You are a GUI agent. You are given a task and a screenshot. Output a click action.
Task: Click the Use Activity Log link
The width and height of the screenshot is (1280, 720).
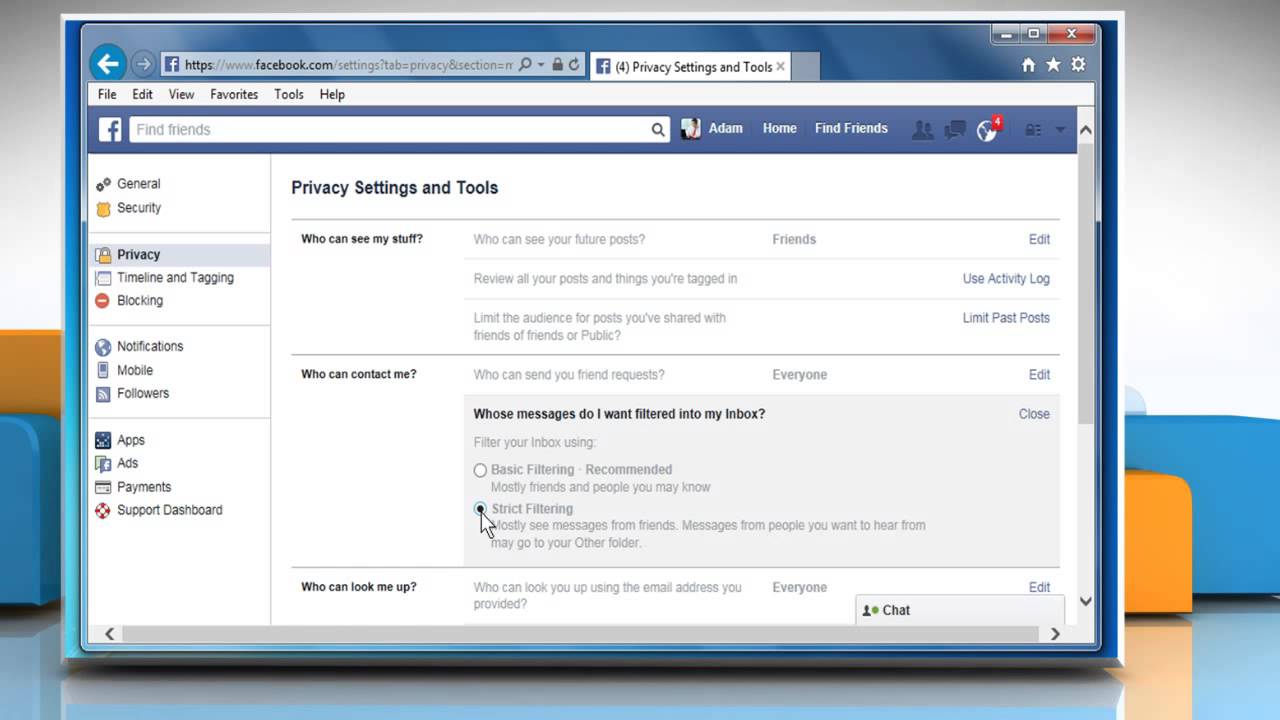coord(1006,279)
